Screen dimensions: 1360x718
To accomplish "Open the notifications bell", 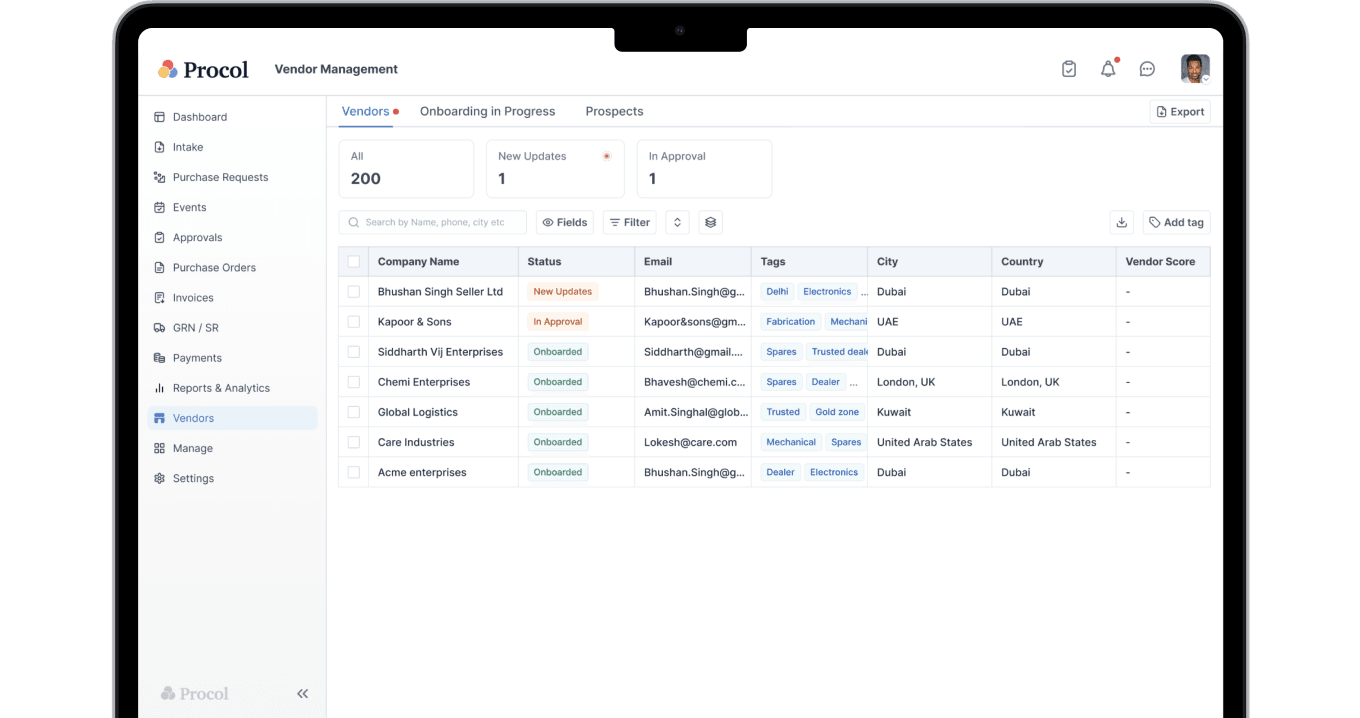I will (x=1107, y=68).
